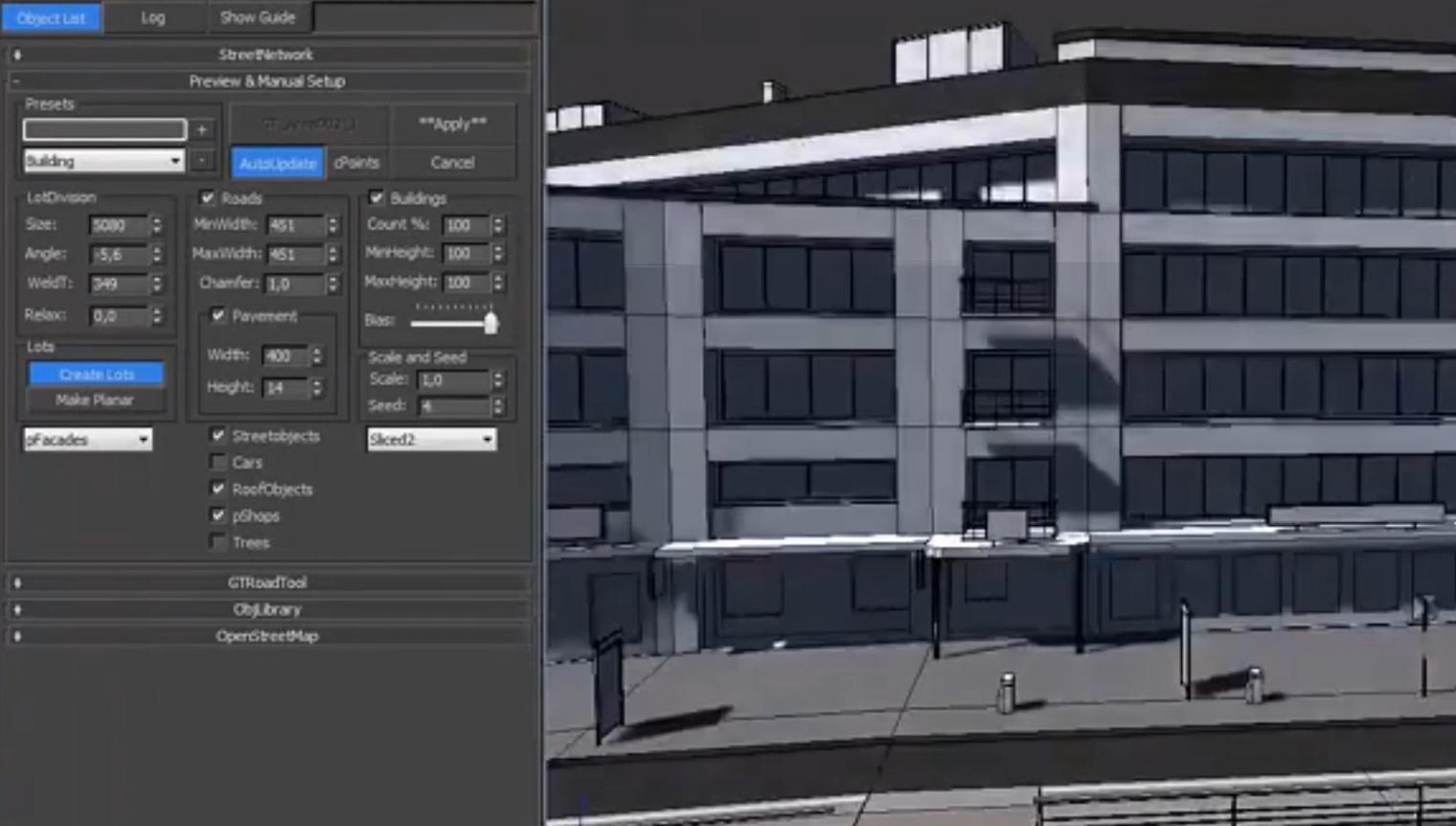Click the Size spinner arrows
This screenshot has width=1456, height=826.
[157, 225]
